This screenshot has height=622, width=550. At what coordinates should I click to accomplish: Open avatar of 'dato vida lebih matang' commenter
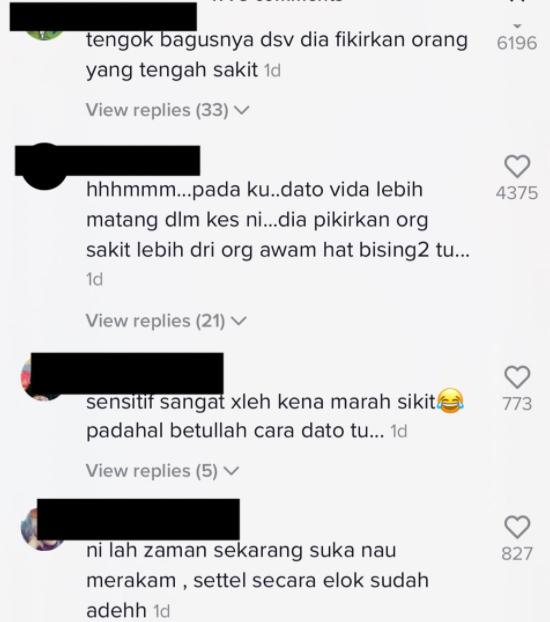click(44, 167)
